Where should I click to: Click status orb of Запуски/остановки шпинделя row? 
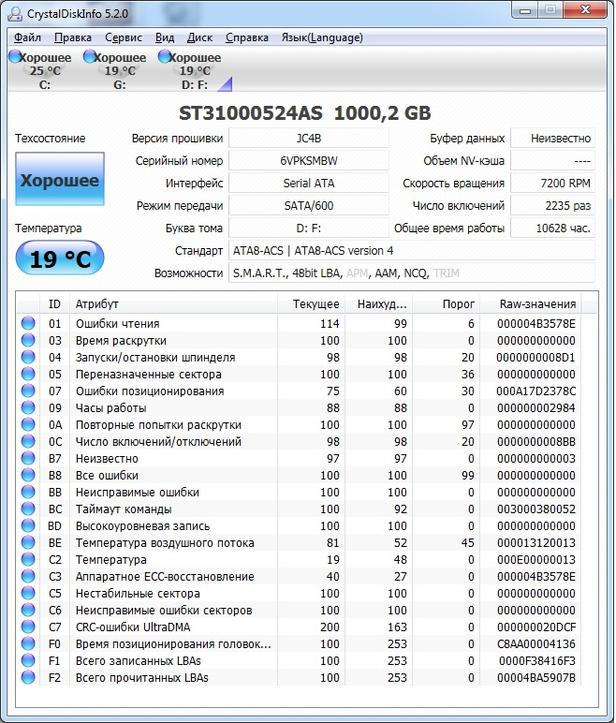pos(28,357)
